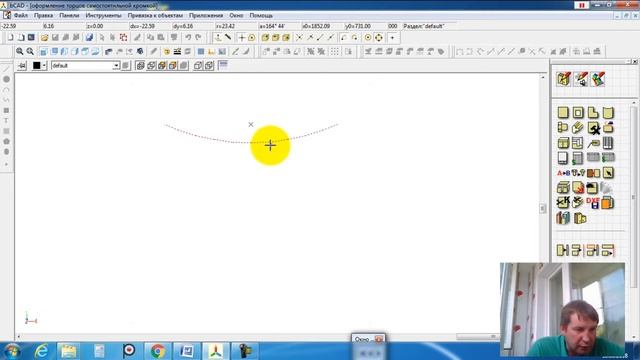This screenshot has width=640, height=360.
Task: Click the Undo arrow icon
Action: [188, 38]
